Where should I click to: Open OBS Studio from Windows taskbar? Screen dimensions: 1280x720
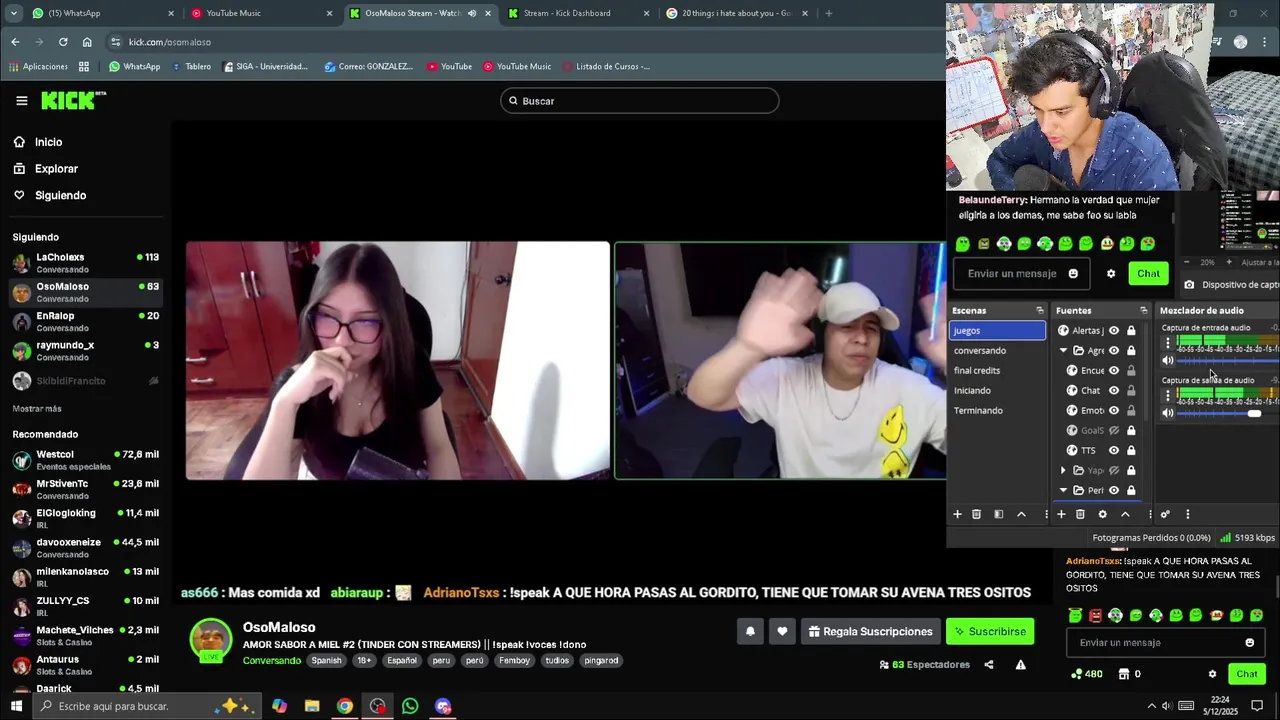pyautogui.click(x=377, y=706)
